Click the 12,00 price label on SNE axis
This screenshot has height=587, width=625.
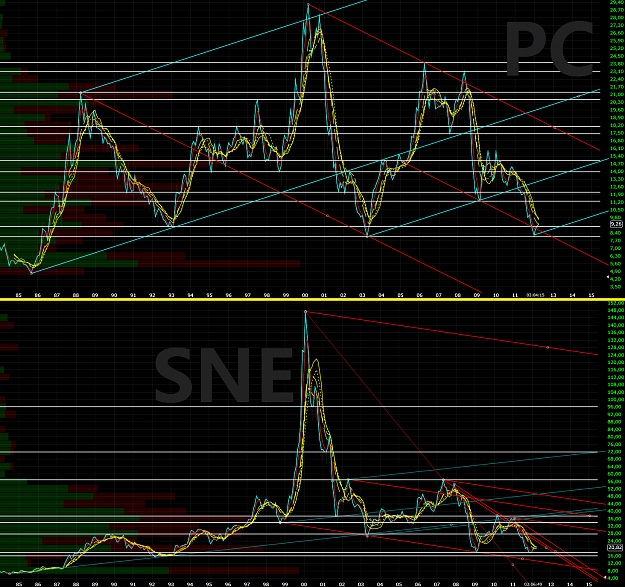point(616,563)
